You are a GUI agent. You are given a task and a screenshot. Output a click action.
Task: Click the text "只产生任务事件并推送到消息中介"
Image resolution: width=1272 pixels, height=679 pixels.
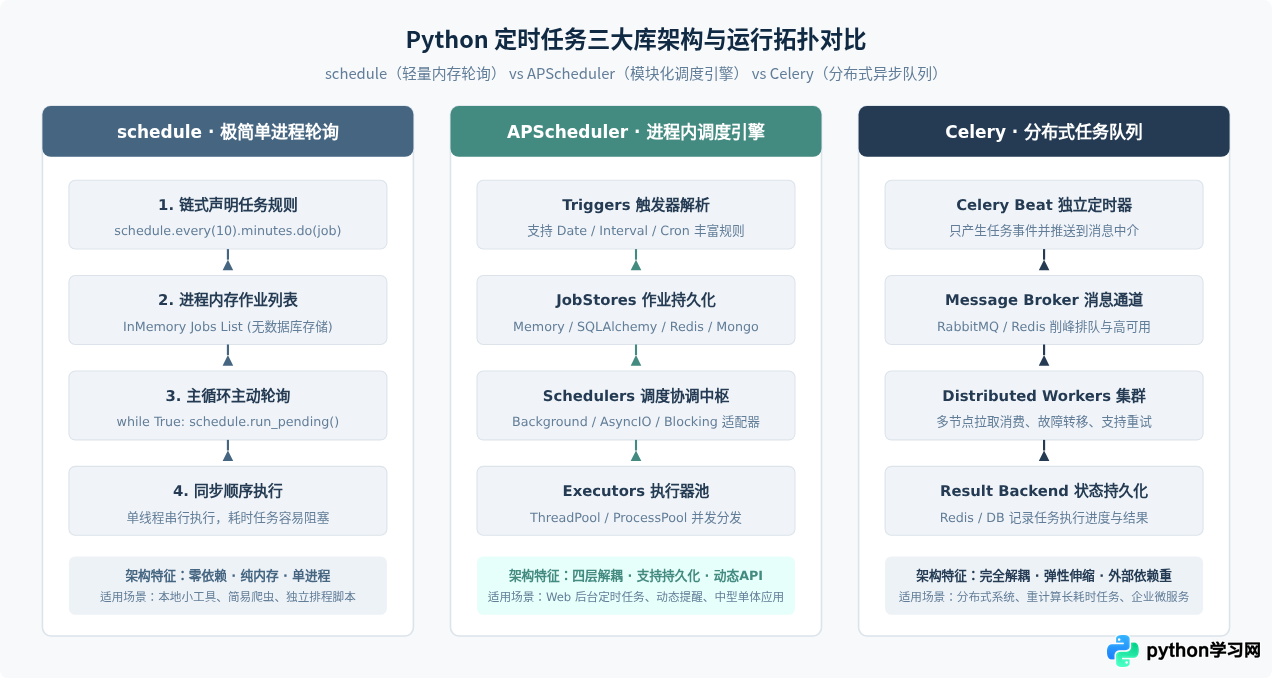tap(1044, 231)
